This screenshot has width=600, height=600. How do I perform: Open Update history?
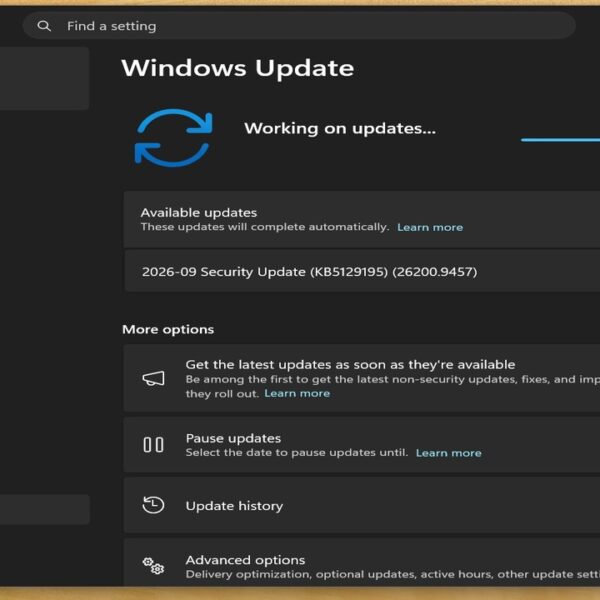[x=362, y=505]
